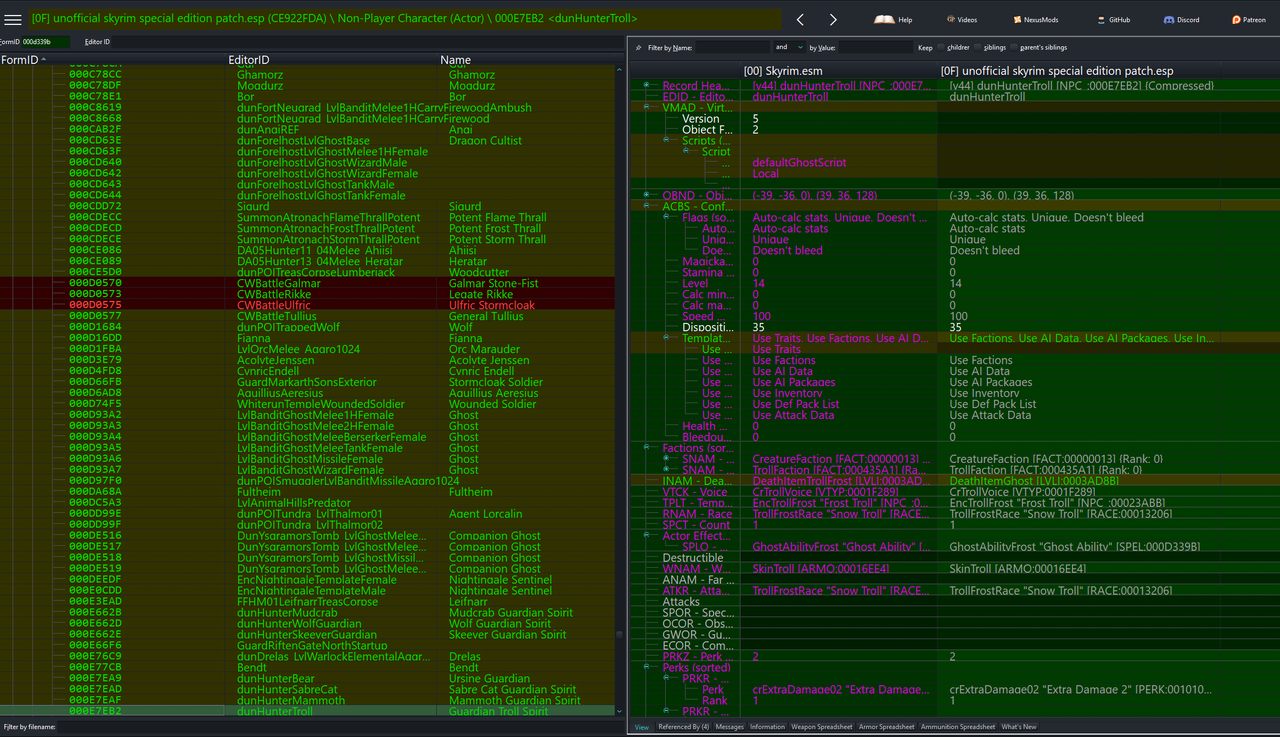Switch to Armor Spreadsheet tab
Viewport: 1280px width, 737px height.
[x=886, y=727]
